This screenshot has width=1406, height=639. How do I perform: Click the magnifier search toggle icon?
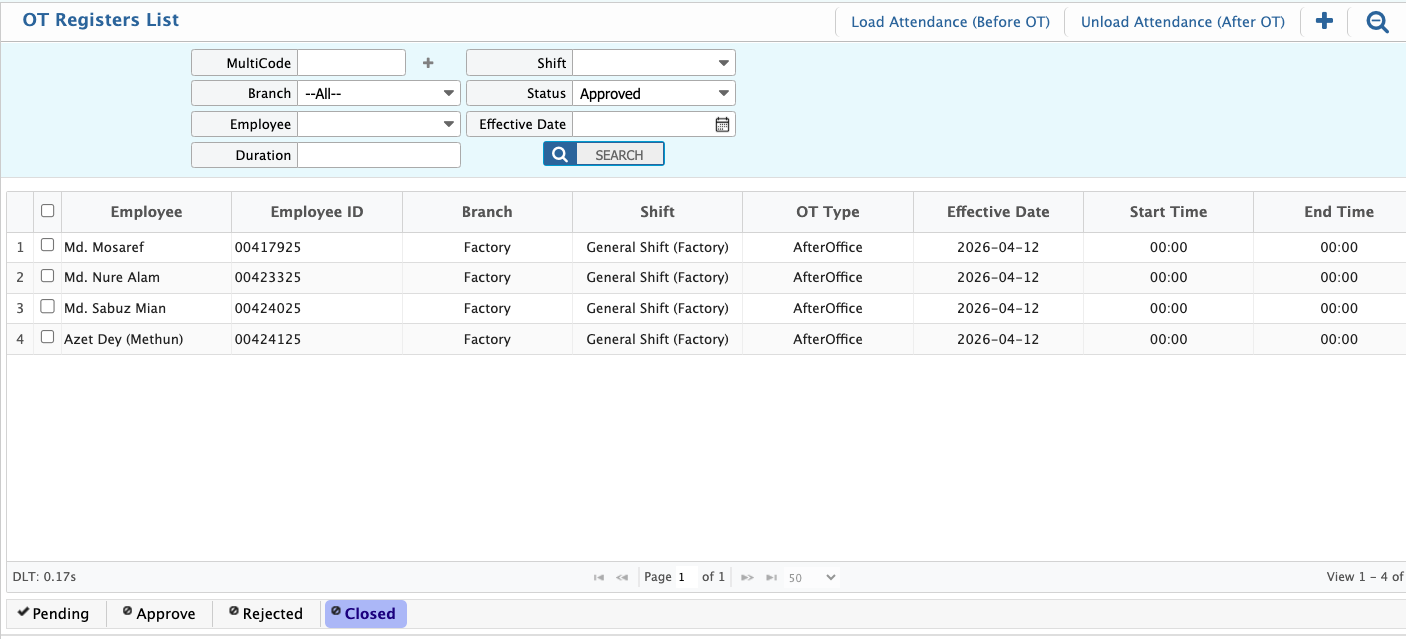coord(1377,22)
